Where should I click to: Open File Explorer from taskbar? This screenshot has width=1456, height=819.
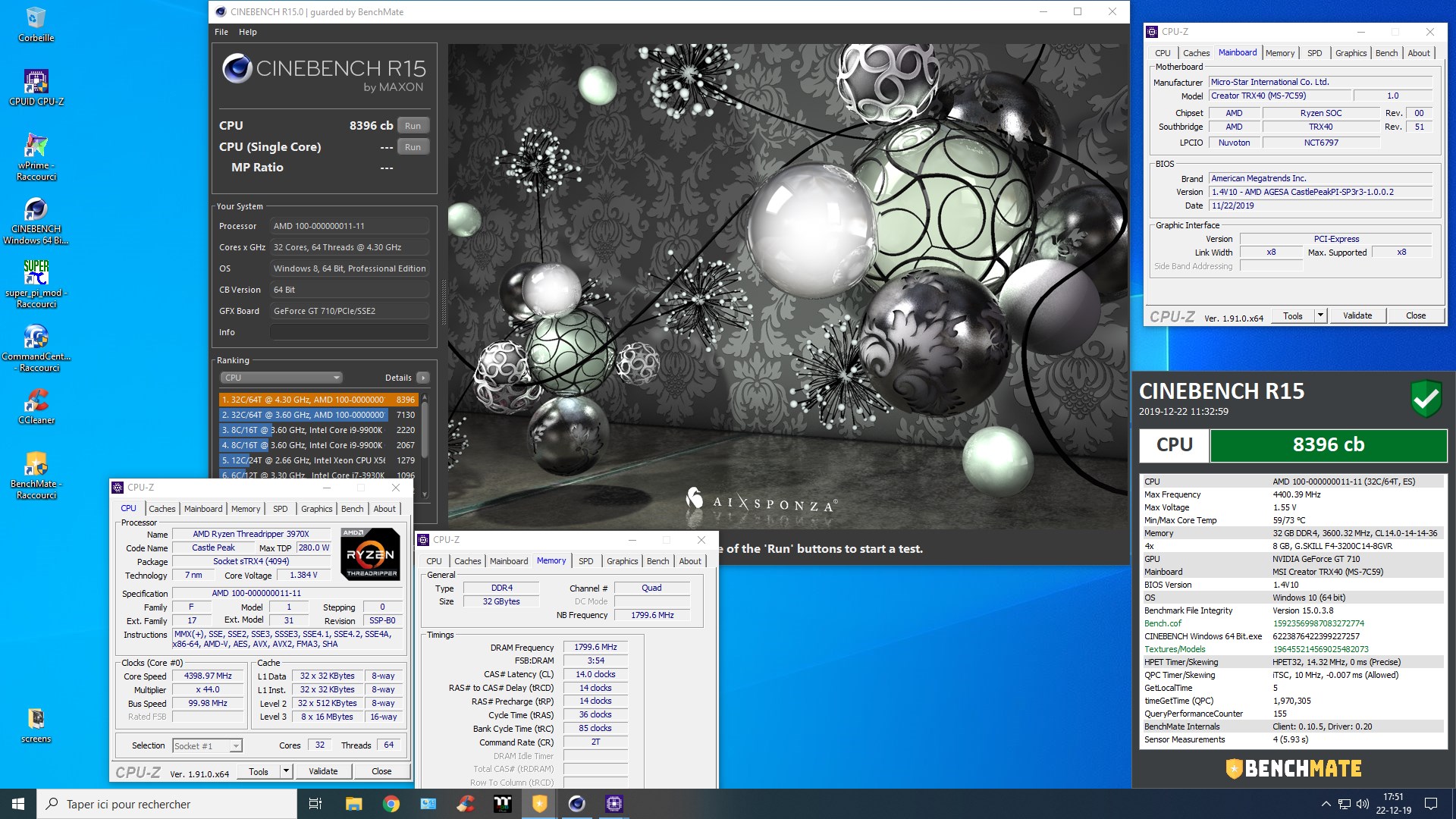point(353,804)
